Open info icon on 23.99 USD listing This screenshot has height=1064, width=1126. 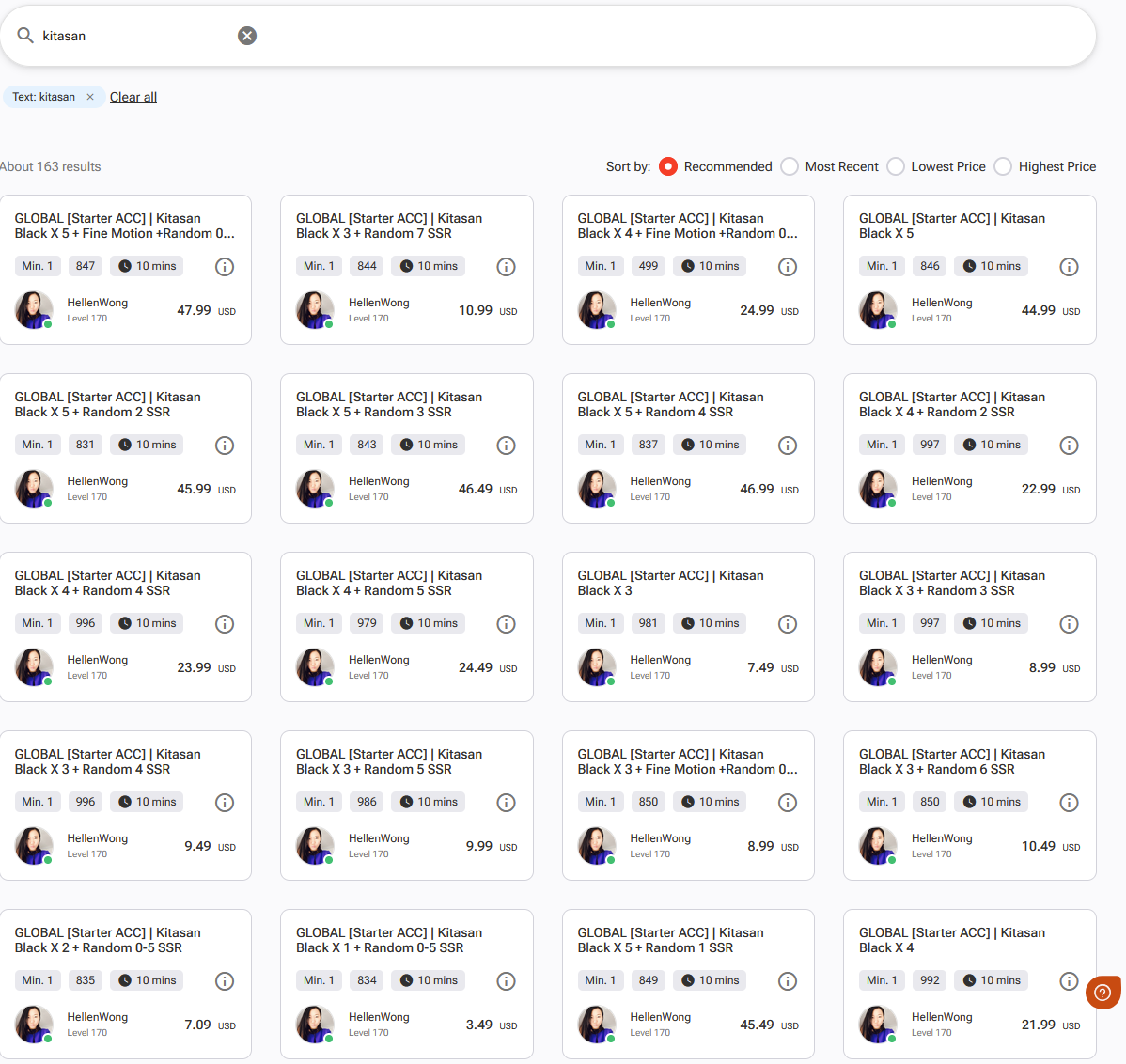(225, 625)
